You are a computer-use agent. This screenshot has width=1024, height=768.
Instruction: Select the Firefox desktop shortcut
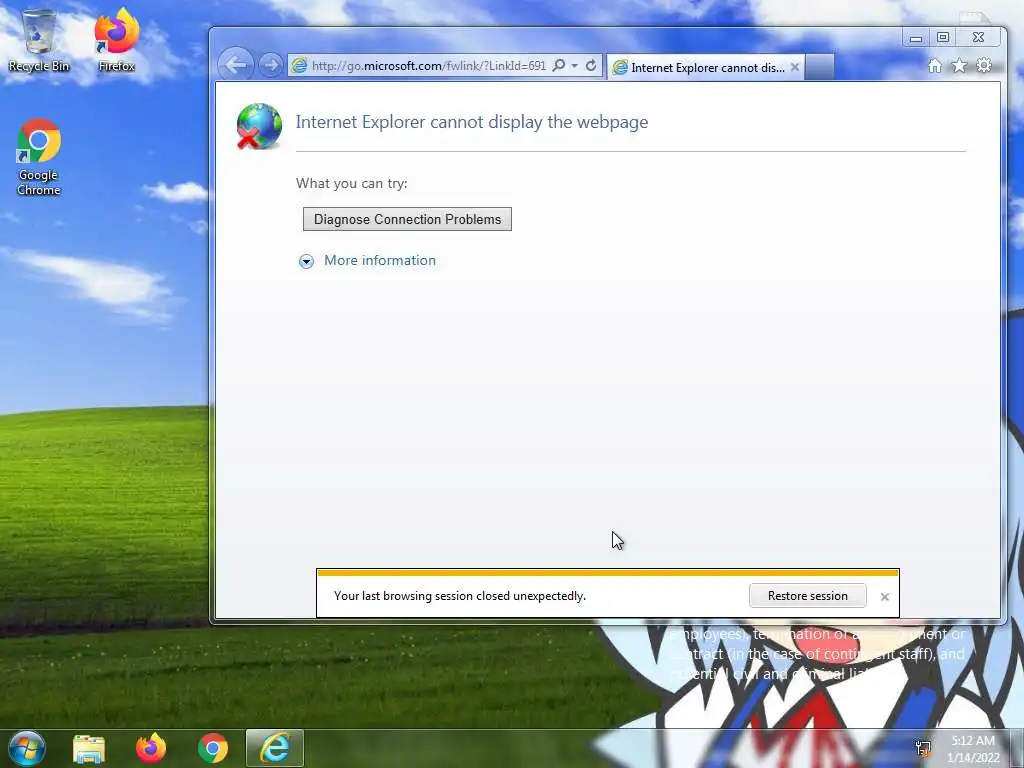click(x=117, y=40)
